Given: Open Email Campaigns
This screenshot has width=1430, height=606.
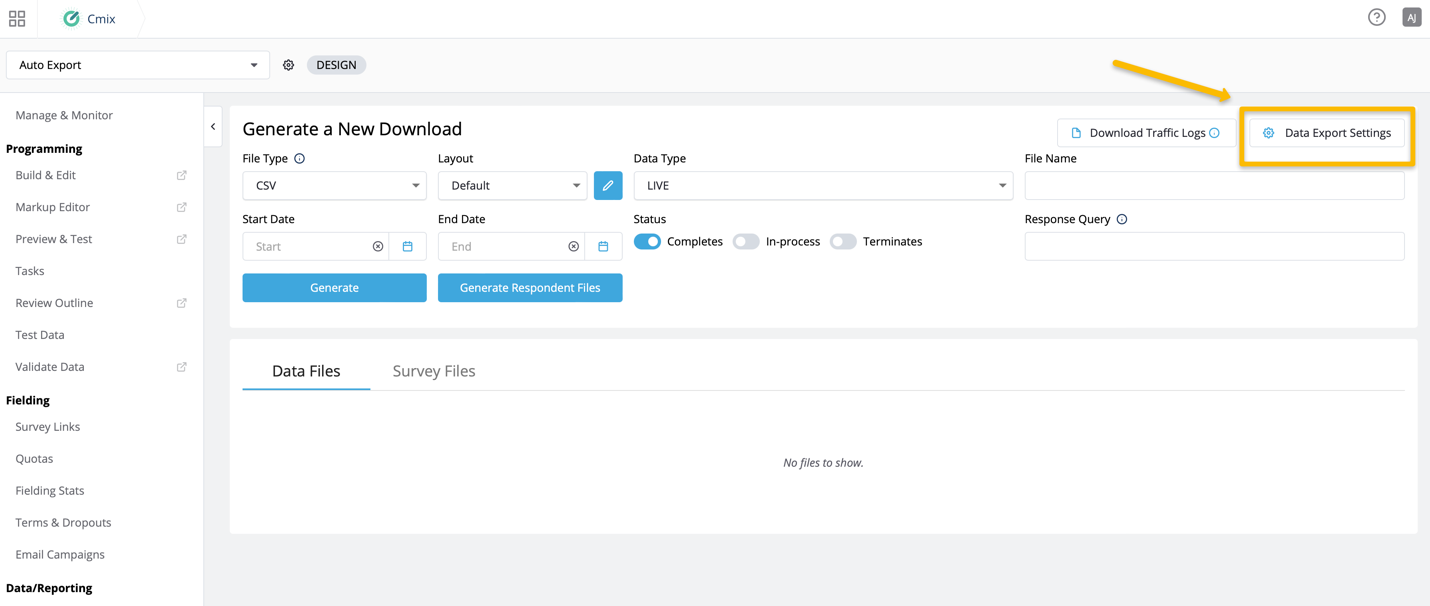Looking at the screenshot, I should click(x=60, y=555).
